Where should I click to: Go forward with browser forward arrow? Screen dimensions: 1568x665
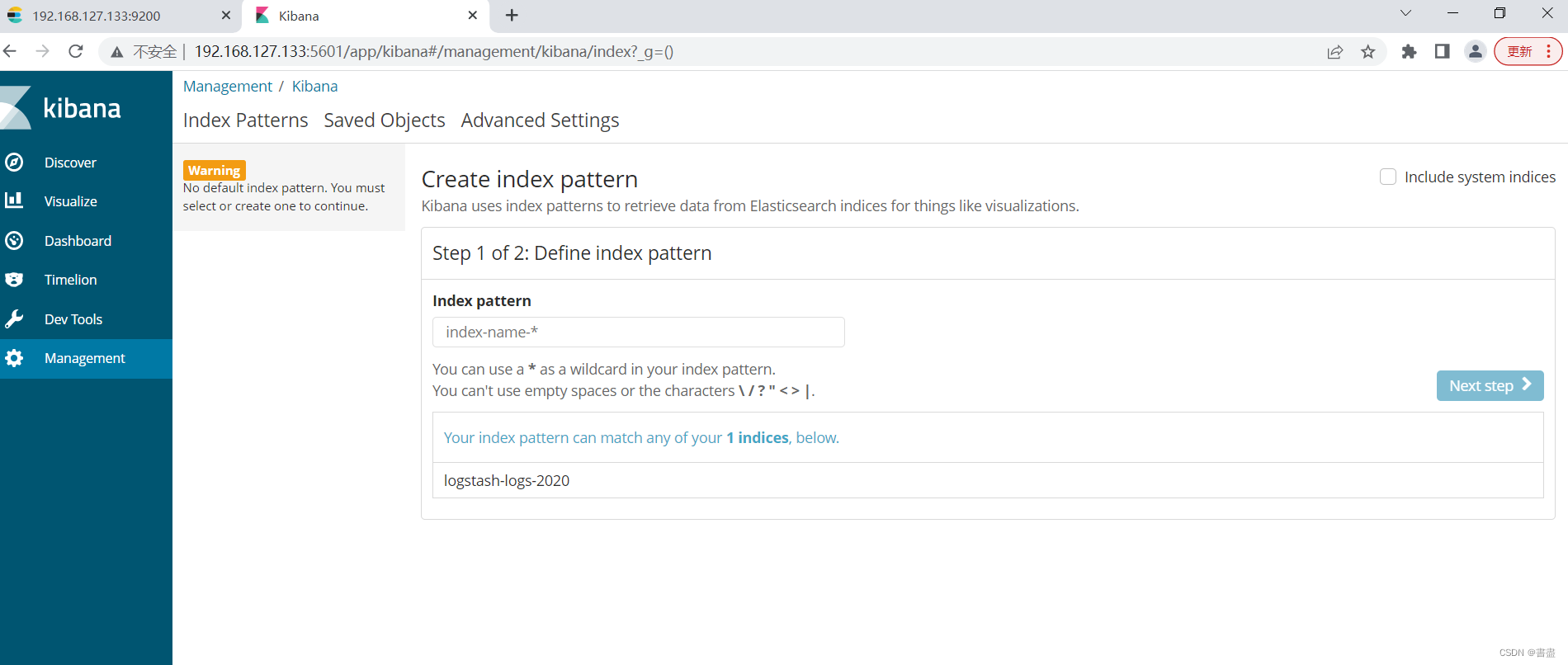(43, 51)
